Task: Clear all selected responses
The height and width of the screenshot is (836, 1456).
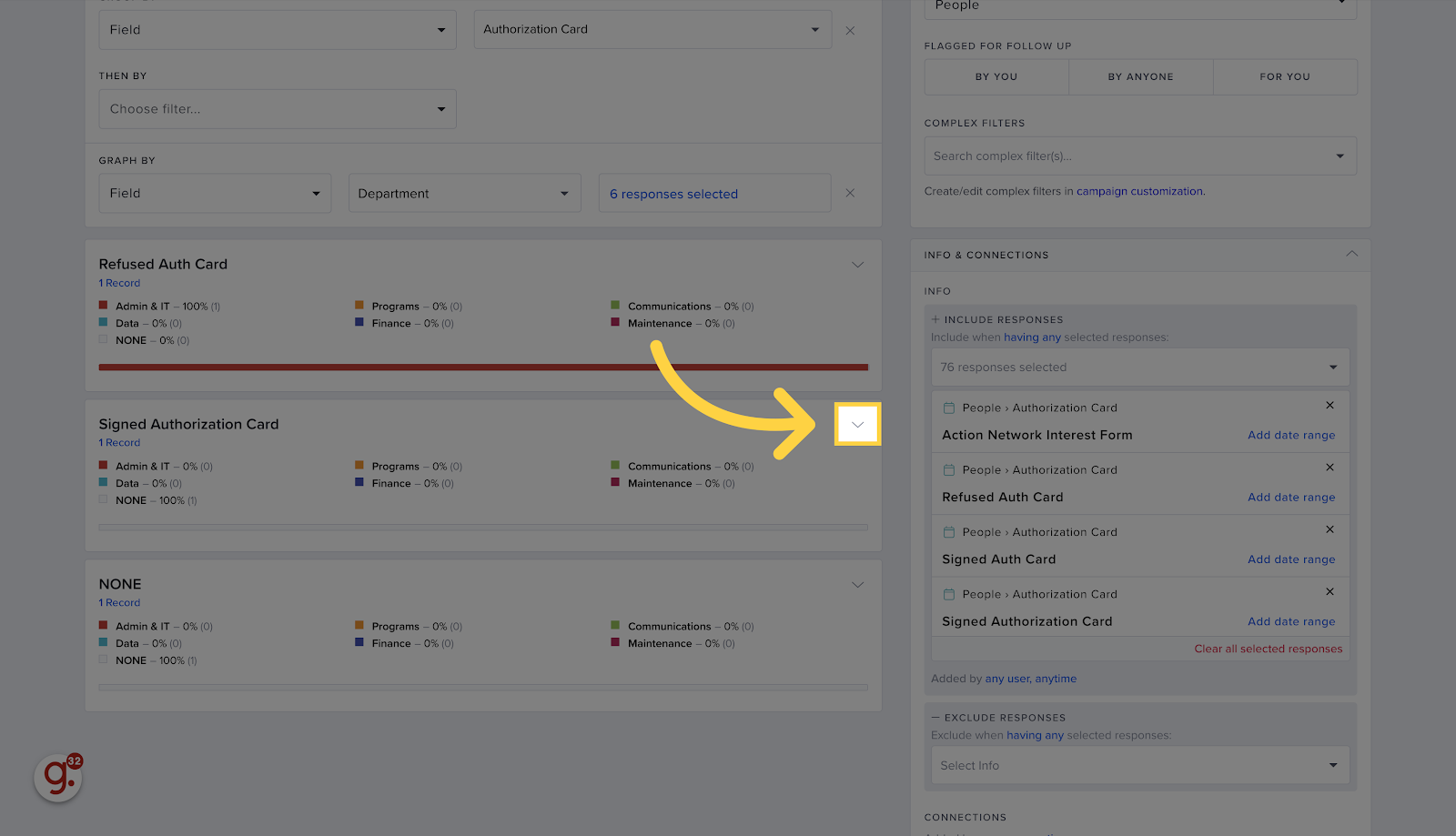Action: tap(1268, 650)
